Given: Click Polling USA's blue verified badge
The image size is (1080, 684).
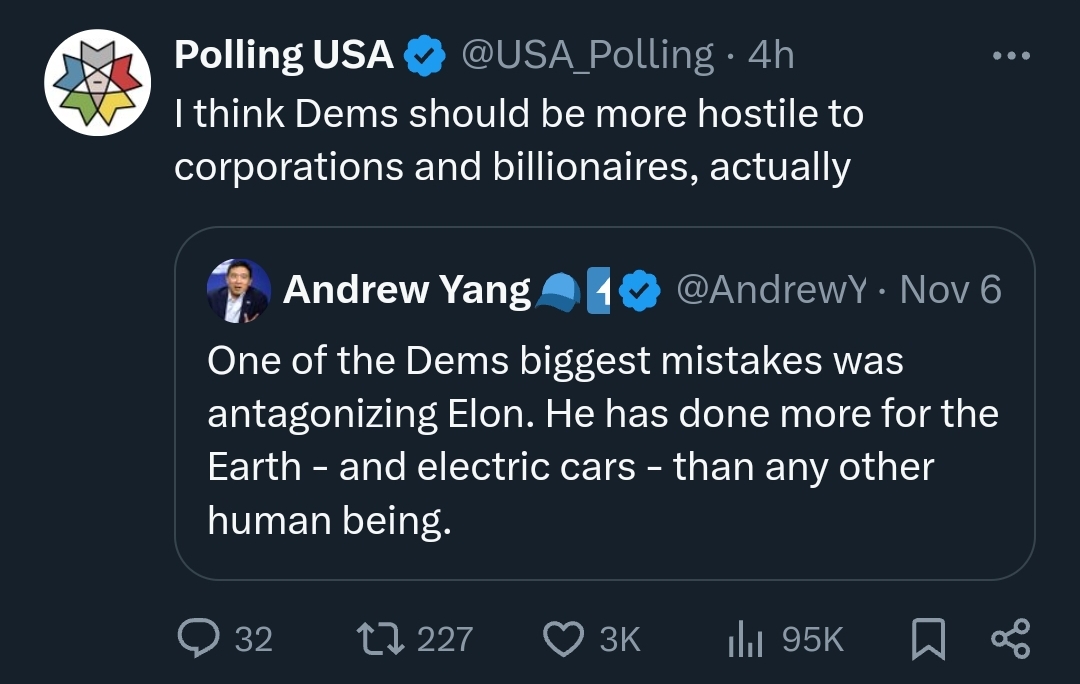Looking at the screenshot, I should [x=424, y=56].
